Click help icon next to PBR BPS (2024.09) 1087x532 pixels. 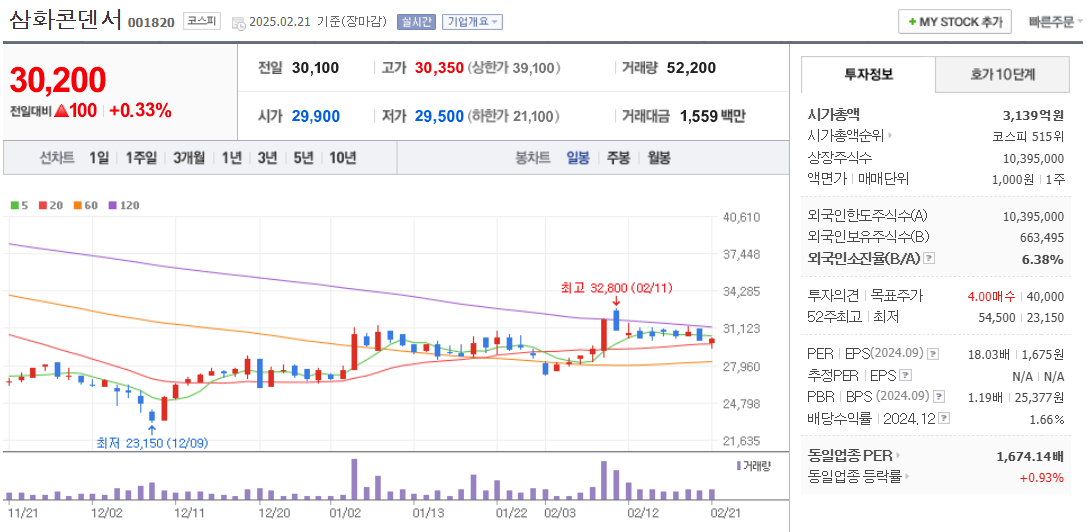tap(939, 397)
